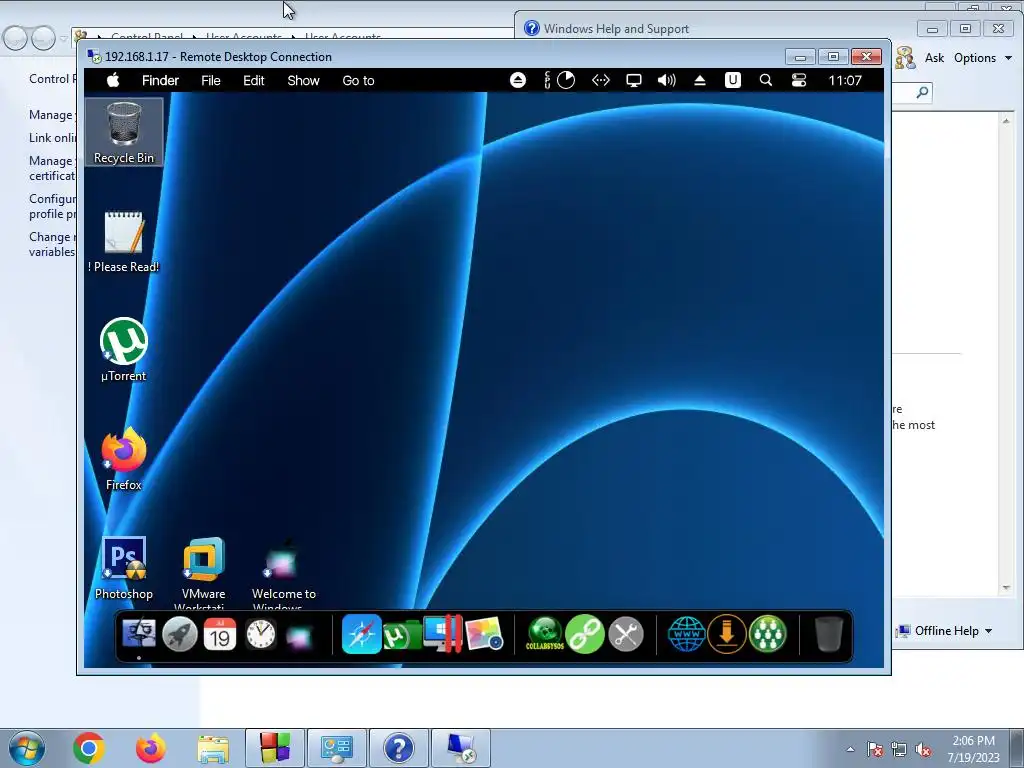1024x768 pixels.
Task: Open the Show menu
Action: pyautogui.click(x=303, y=80)
